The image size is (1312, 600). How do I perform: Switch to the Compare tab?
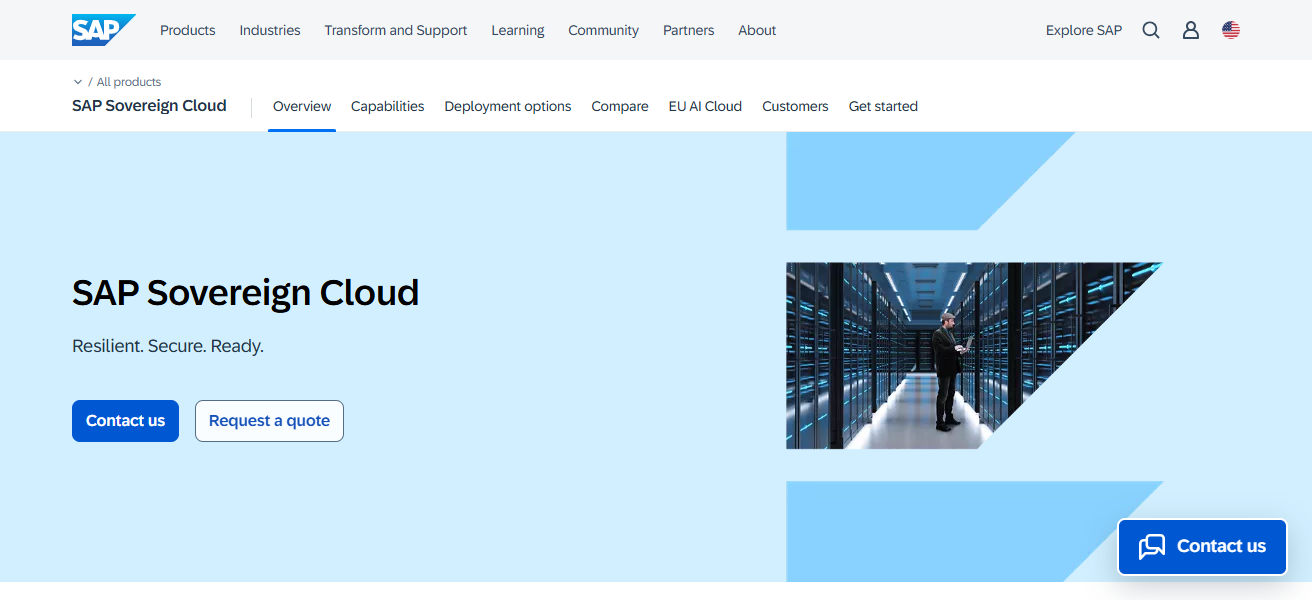(x=619, y=106)
